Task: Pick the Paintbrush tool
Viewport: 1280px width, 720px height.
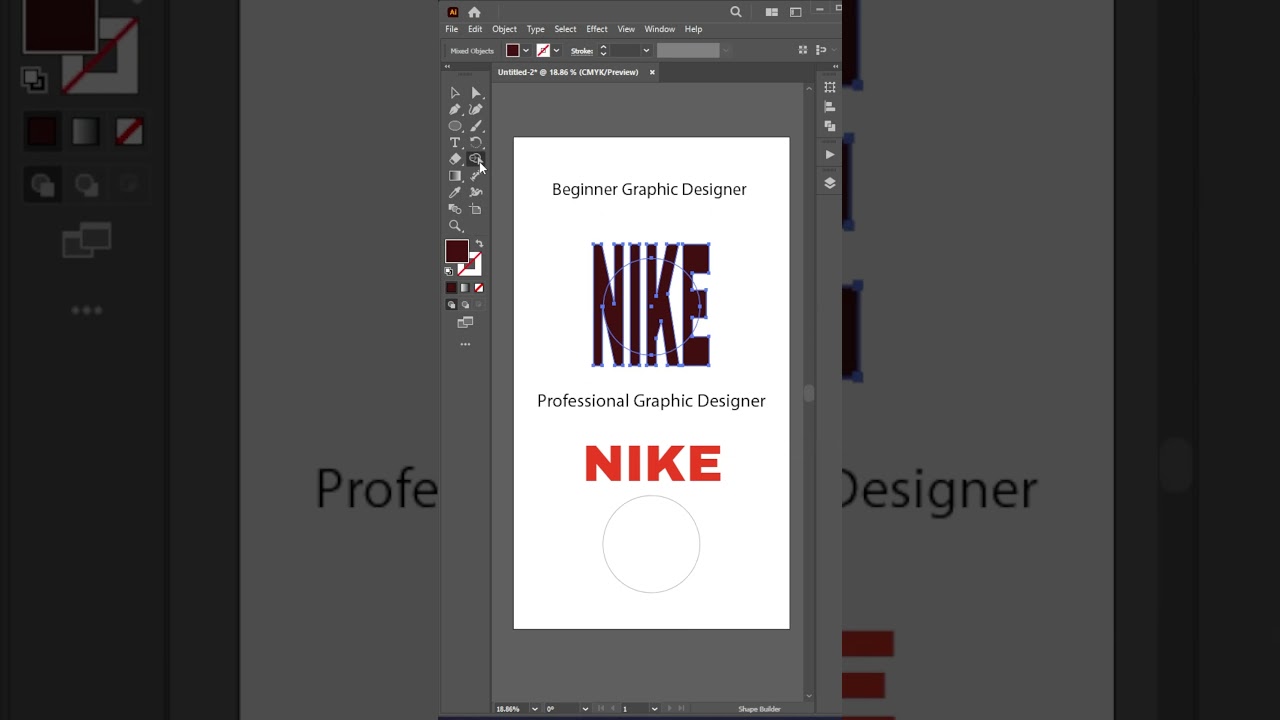Action: click(476, 126)
